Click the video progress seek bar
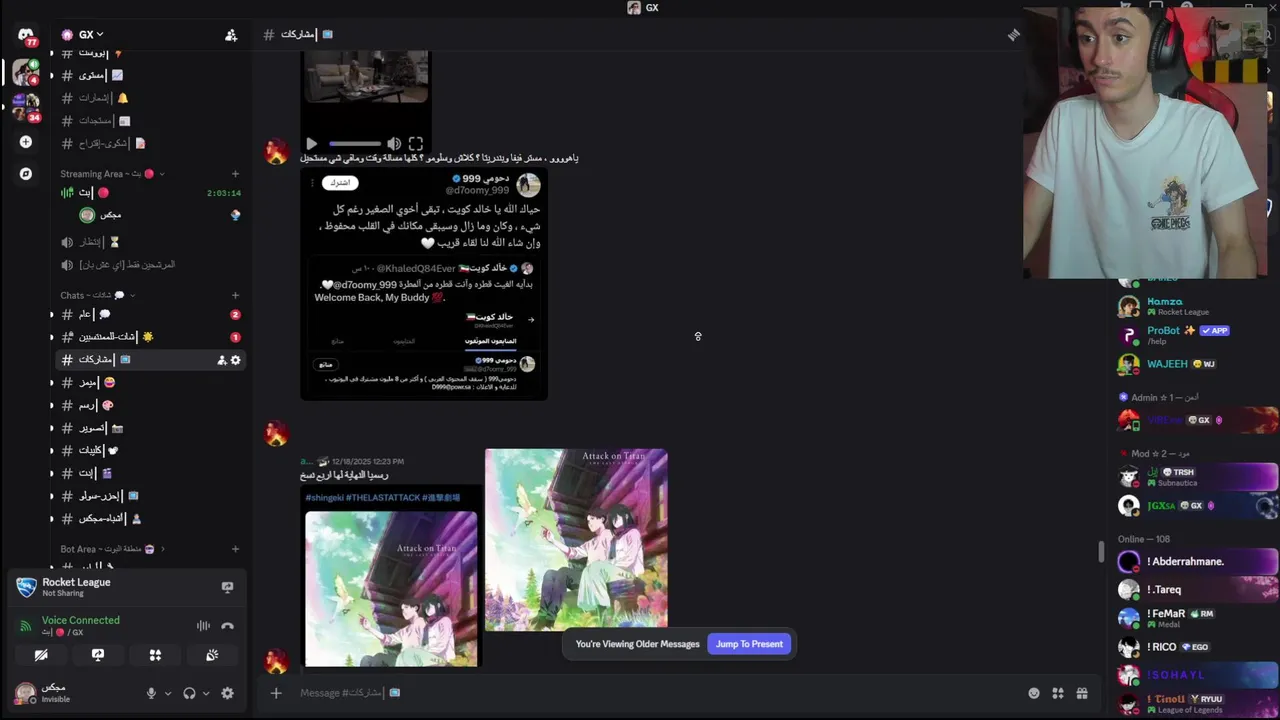Viewport: 1280px width, 720px height. click(355, 144)
